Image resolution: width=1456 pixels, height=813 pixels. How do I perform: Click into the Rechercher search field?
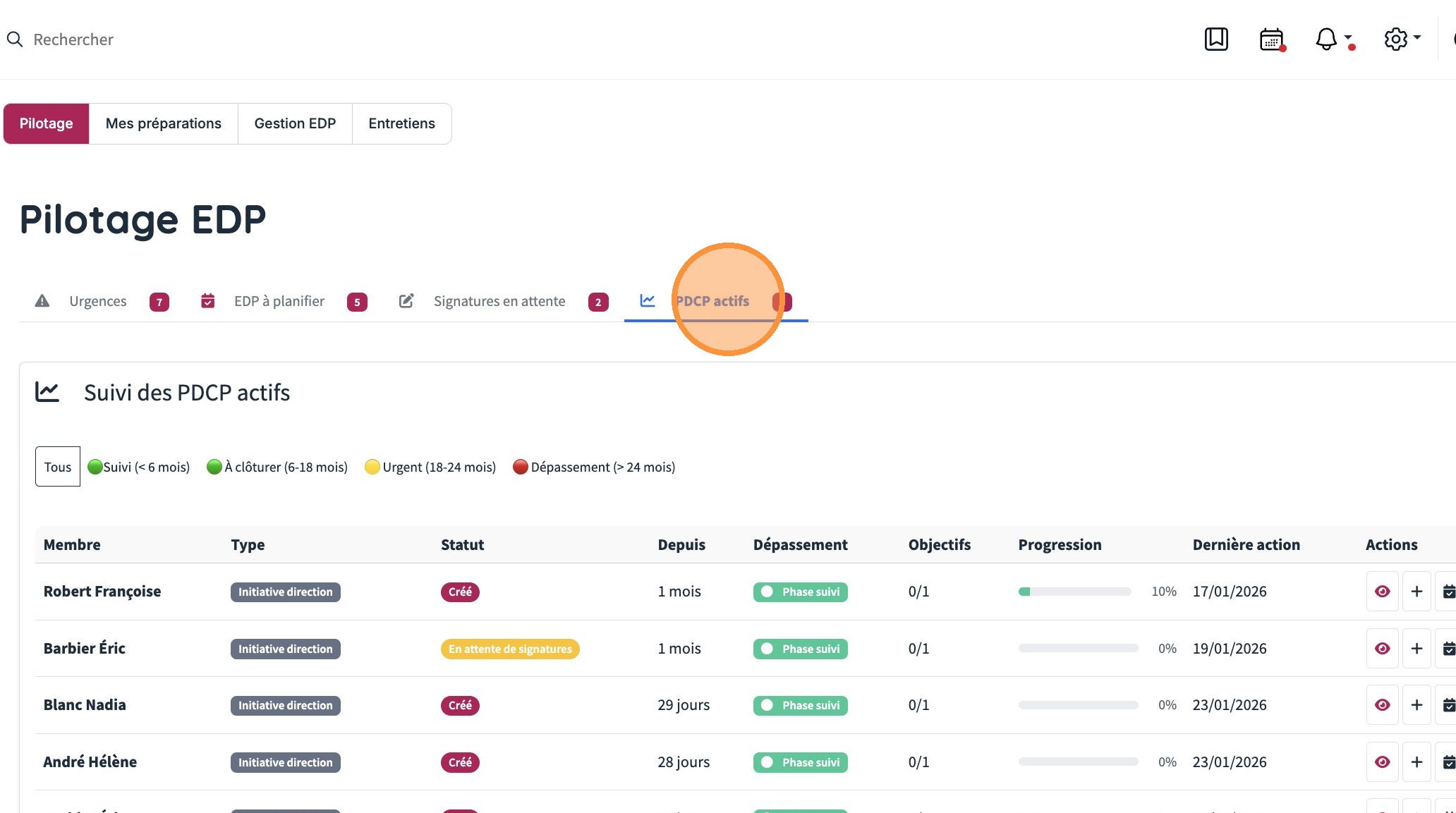tap(73, 39)
